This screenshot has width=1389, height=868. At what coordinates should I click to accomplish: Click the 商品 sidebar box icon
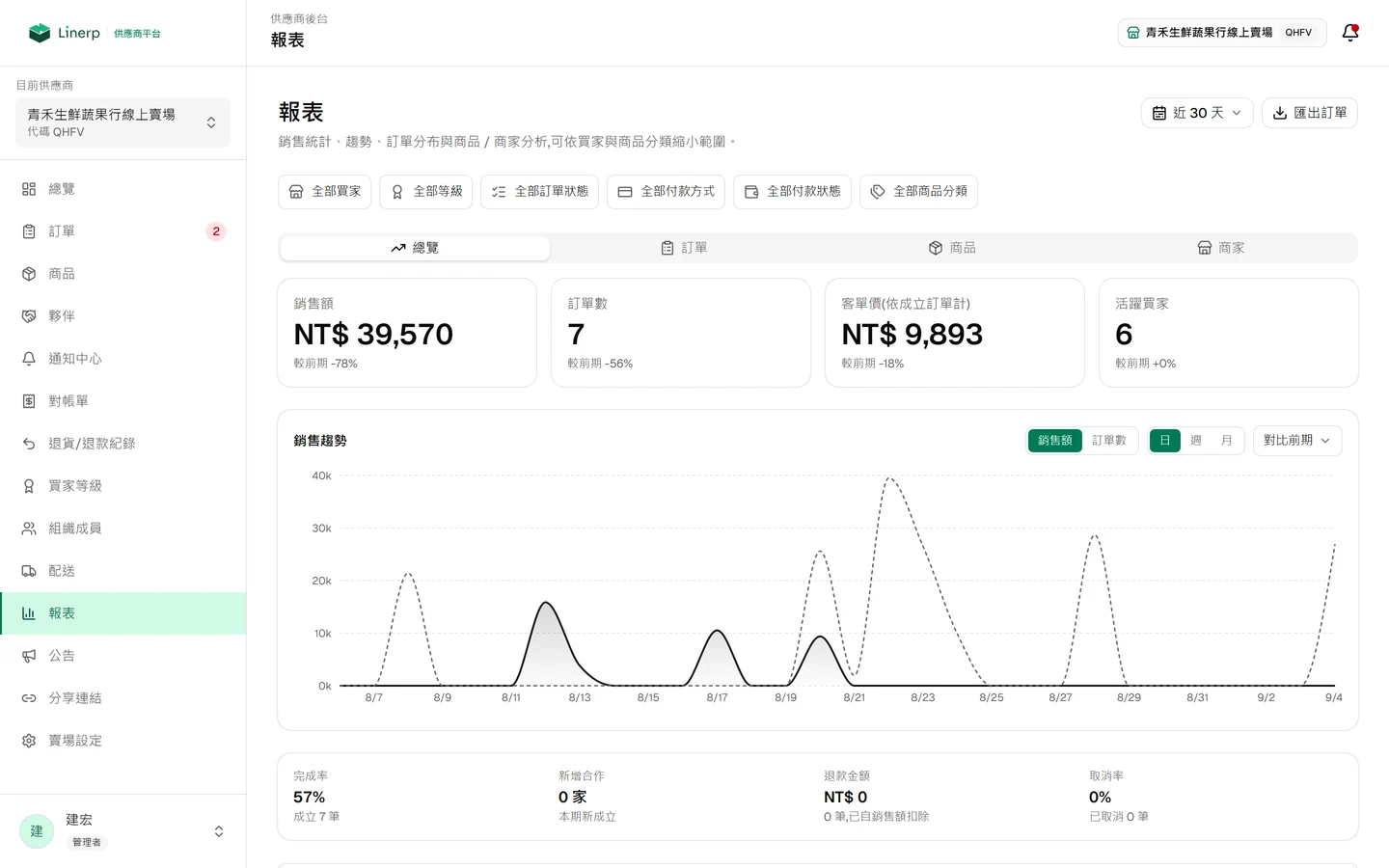tap(29, 274)
